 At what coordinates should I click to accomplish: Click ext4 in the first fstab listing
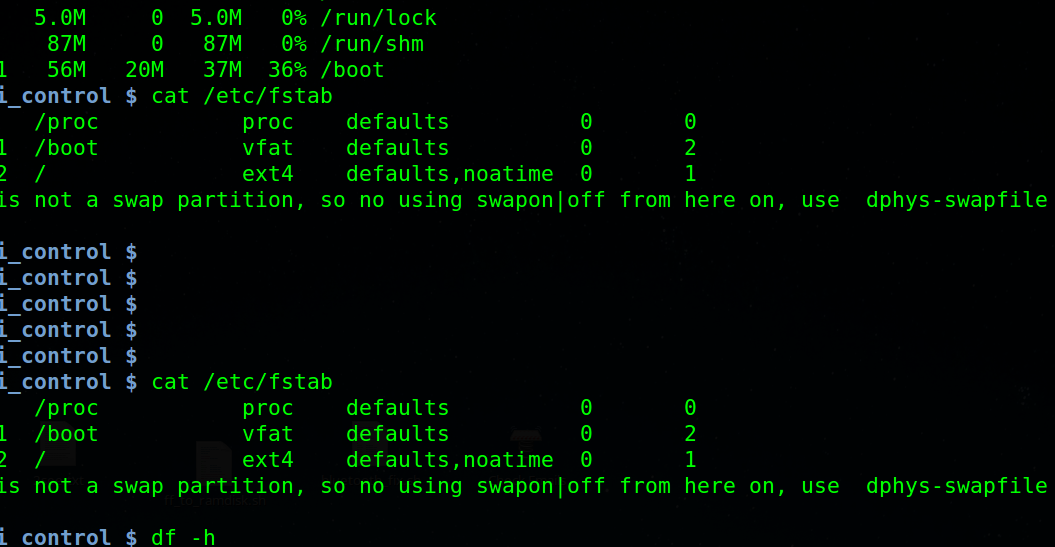268,174
